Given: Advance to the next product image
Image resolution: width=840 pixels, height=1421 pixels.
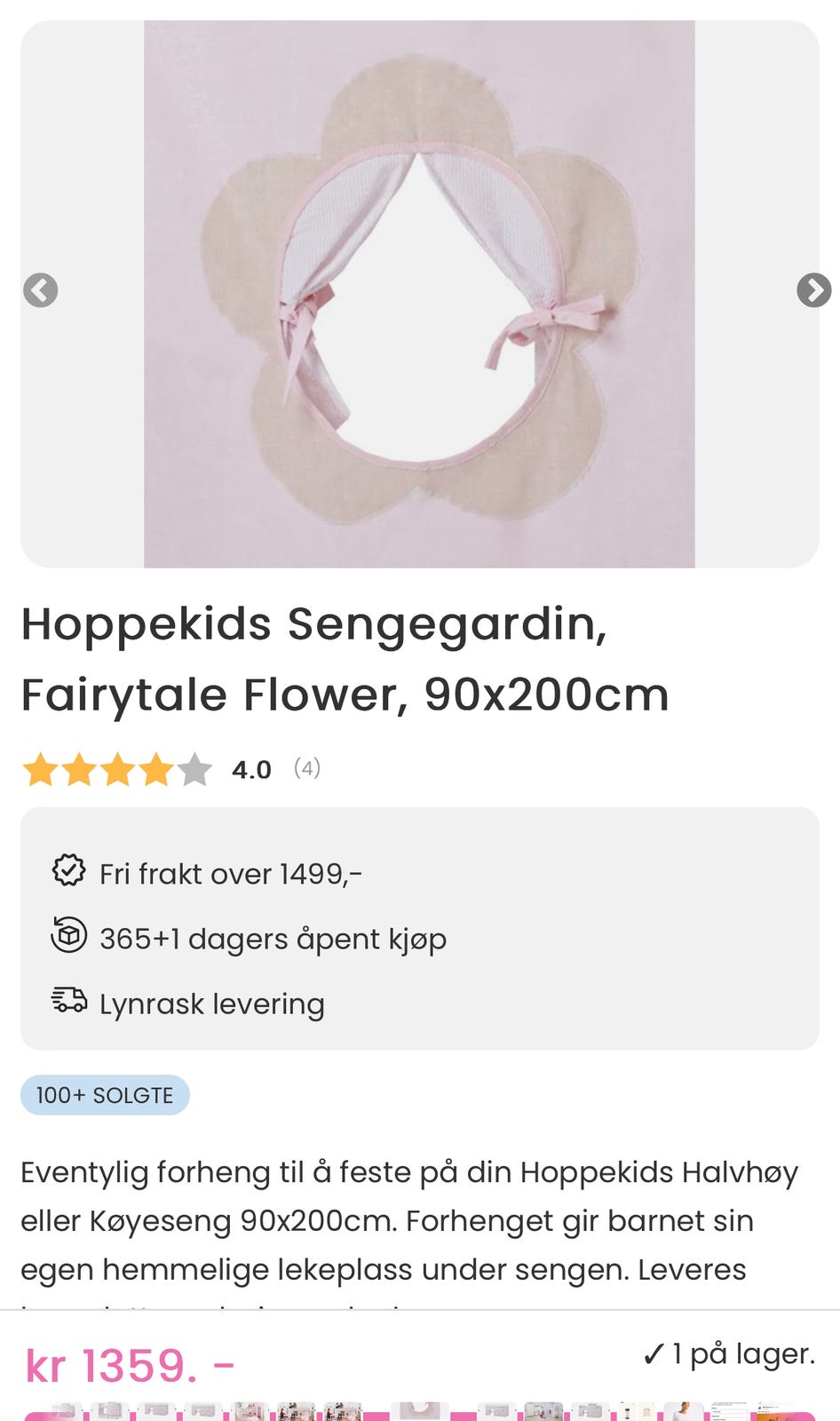Looking at the screenshot, I should (813, 290).
